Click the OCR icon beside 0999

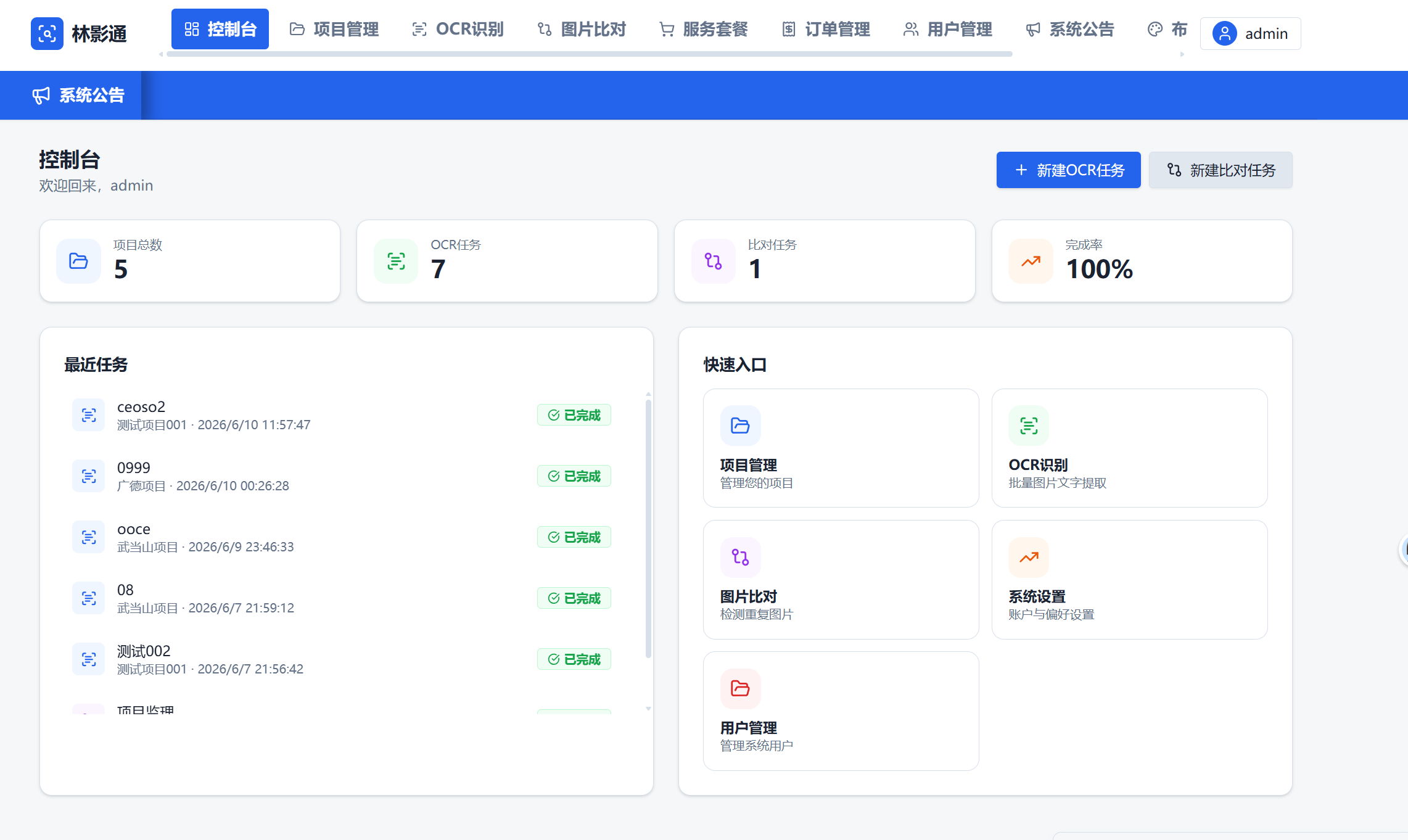point(89,476)
